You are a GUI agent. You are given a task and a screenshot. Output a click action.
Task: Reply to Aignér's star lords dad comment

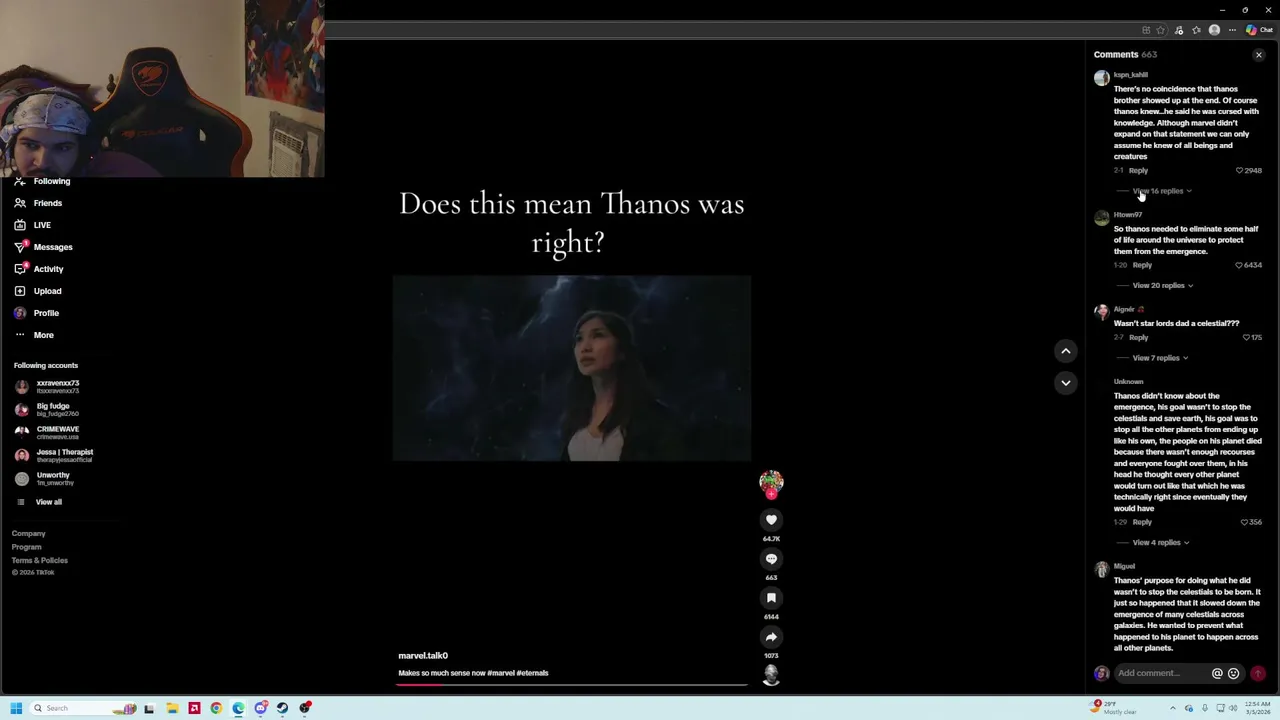(x=1138, y=338)
